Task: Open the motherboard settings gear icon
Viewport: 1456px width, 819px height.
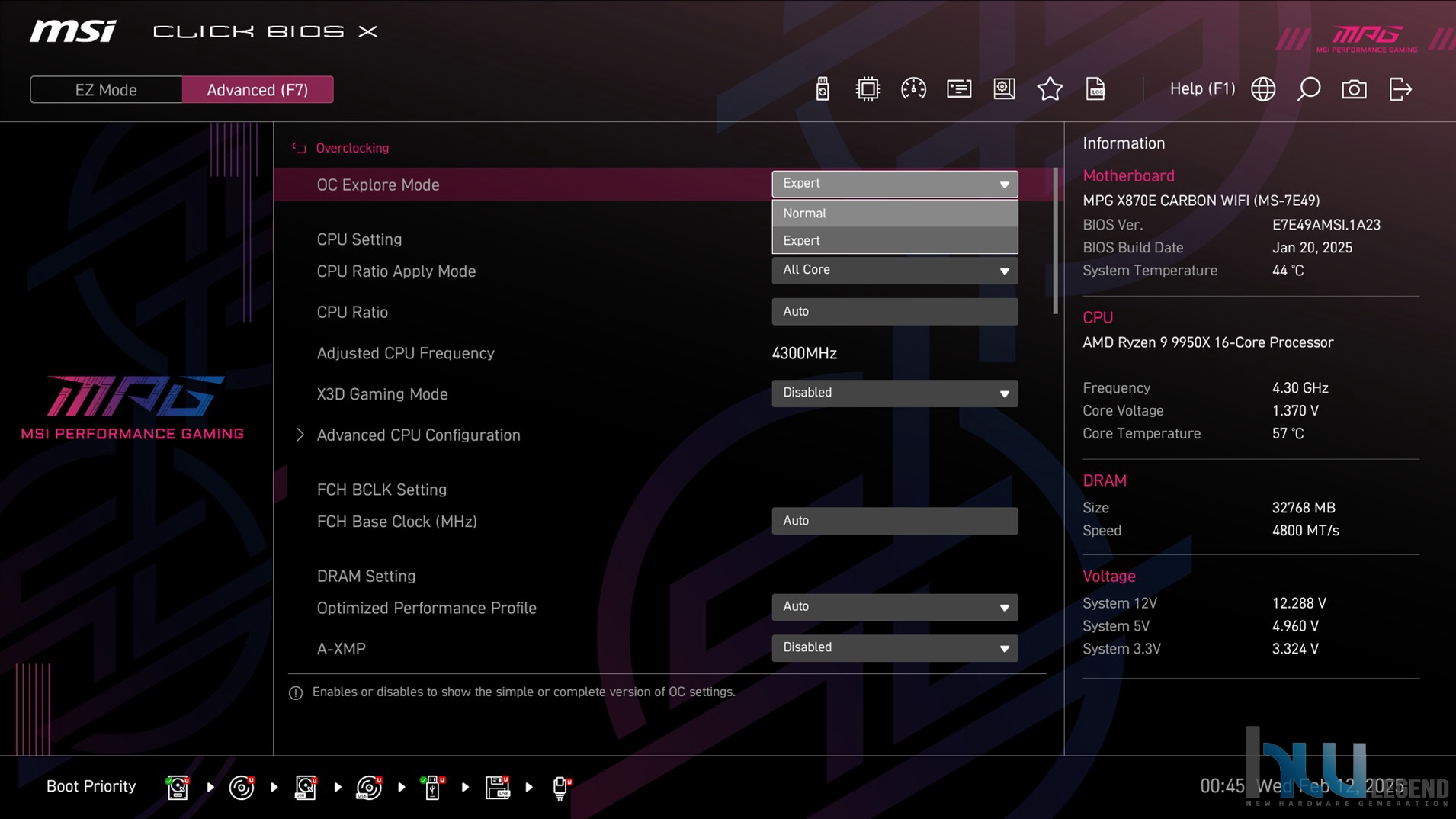Action: [x=1004, y=89]
